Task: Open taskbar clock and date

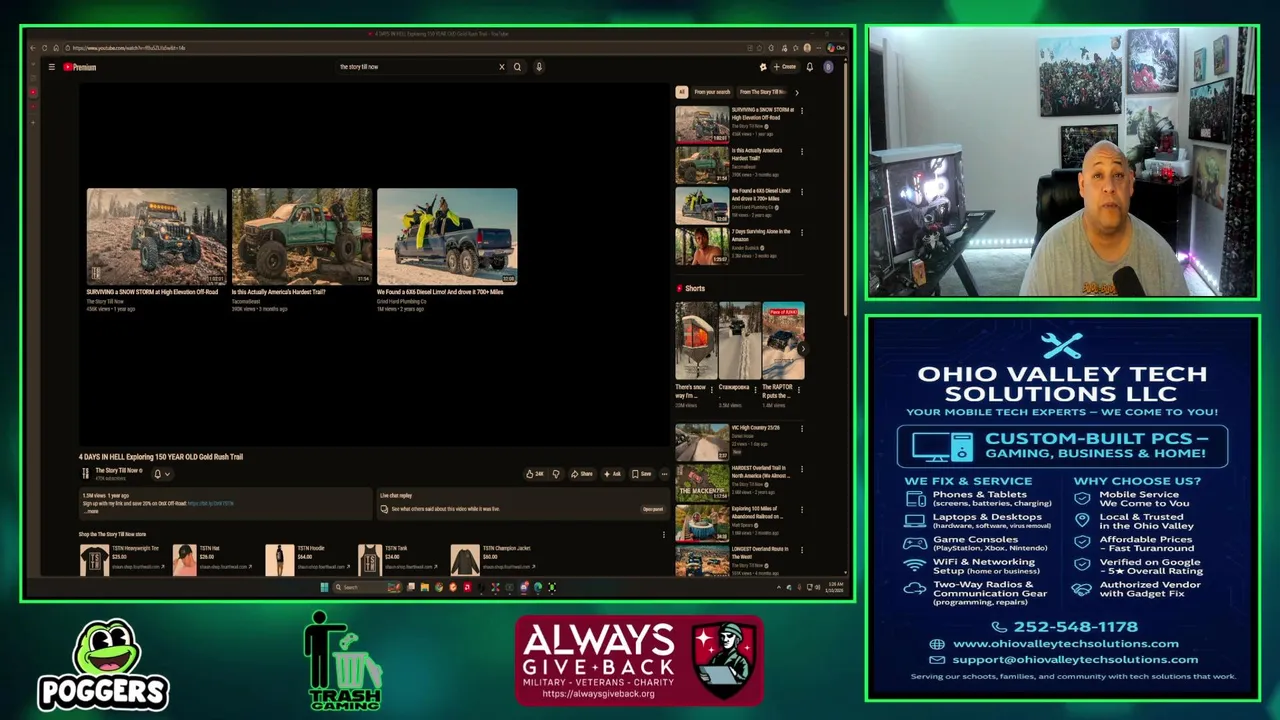Action: point(836,588)
